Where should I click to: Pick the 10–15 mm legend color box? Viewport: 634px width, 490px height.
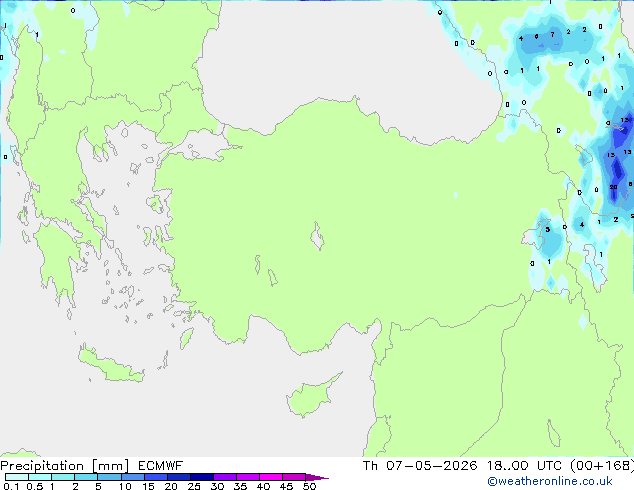click(x=132, y=477)
